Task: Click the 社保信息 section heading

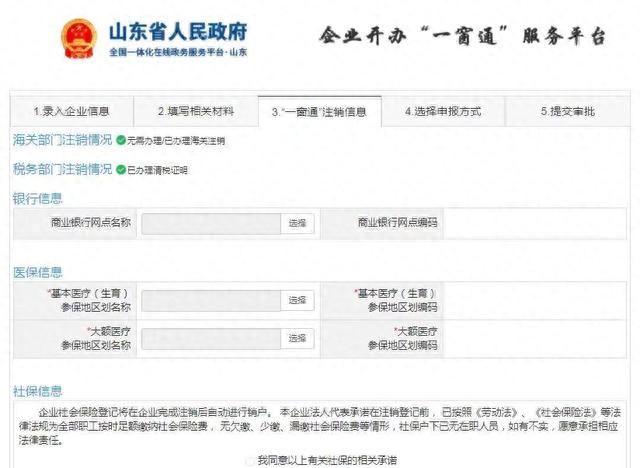Action: [38, 392]
